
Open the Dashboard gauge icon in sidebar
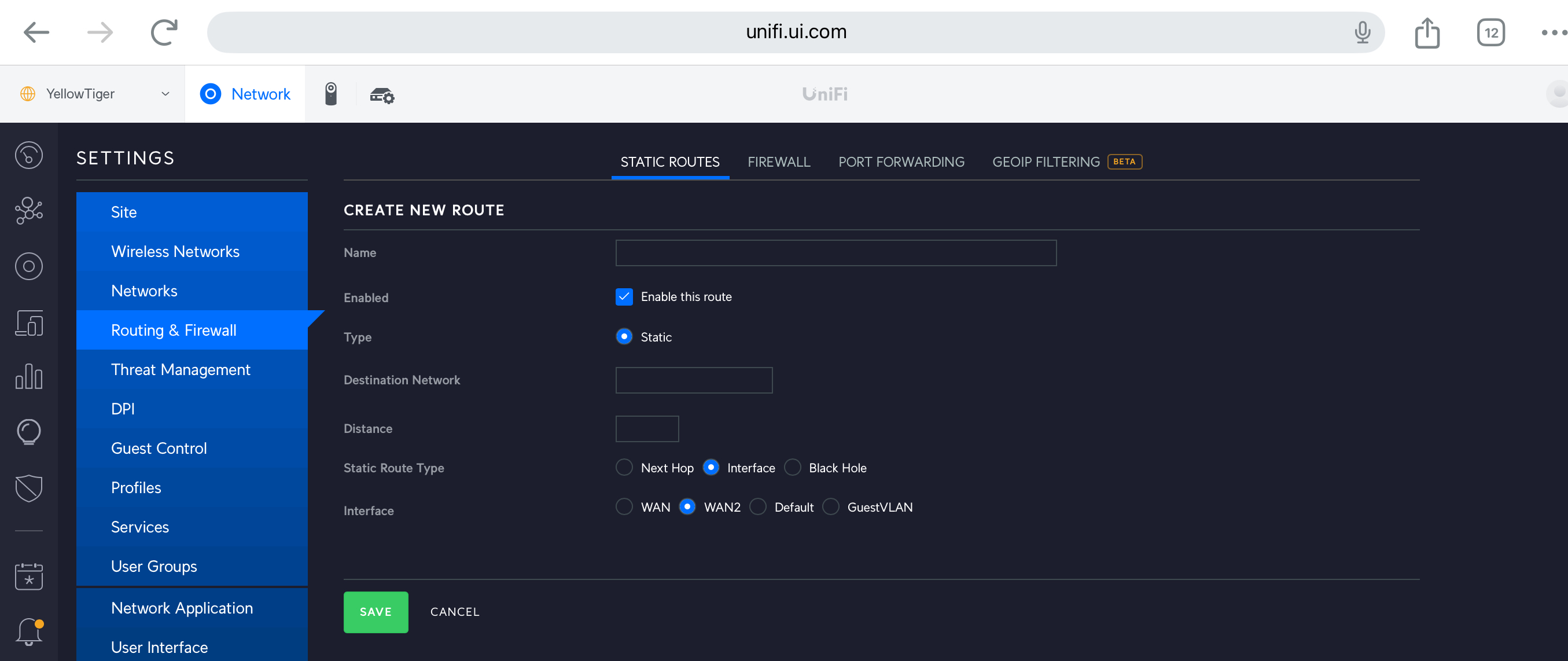[x=28, y=155]
